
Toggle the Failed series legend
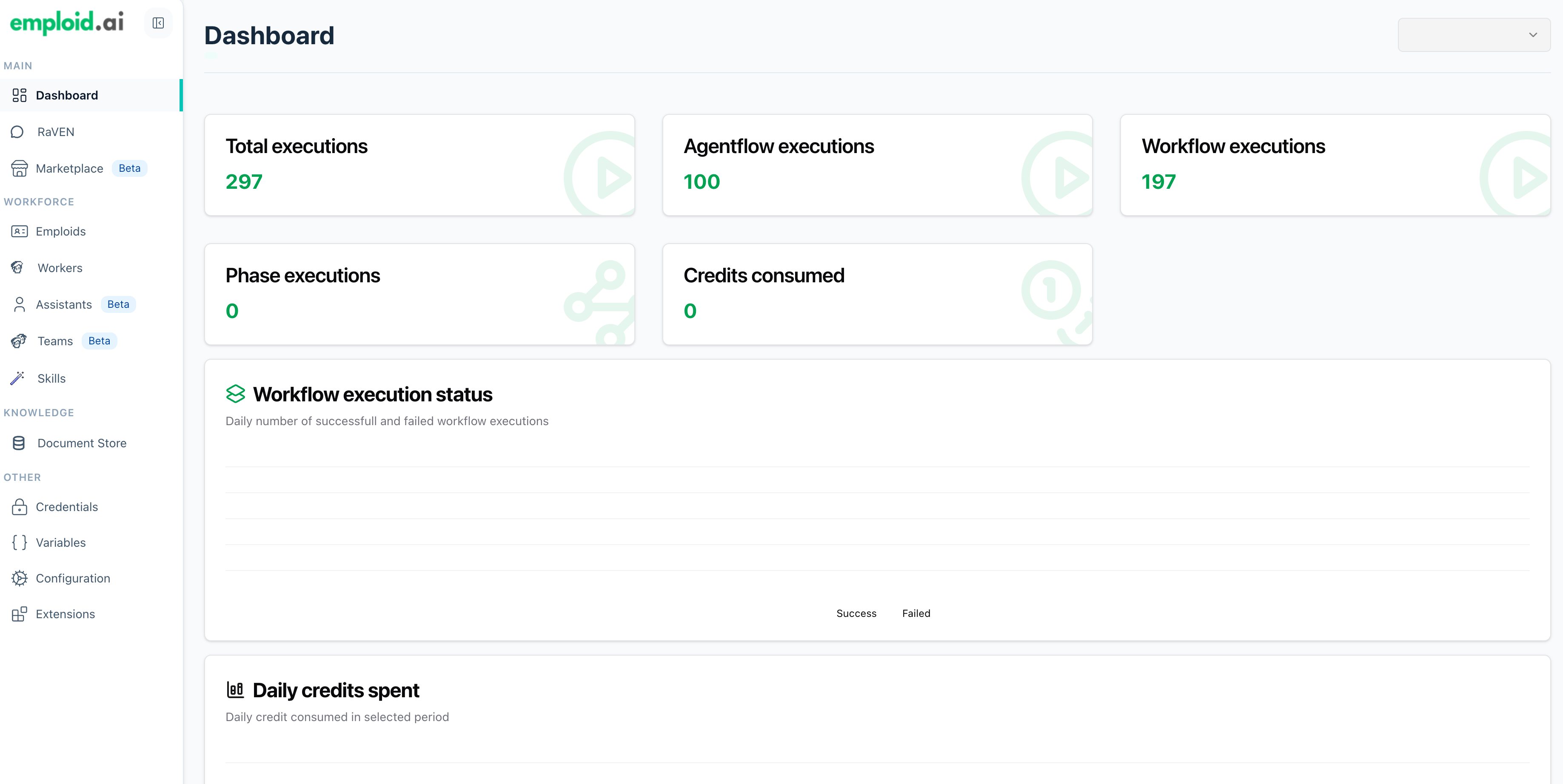[x=916, y=613]
